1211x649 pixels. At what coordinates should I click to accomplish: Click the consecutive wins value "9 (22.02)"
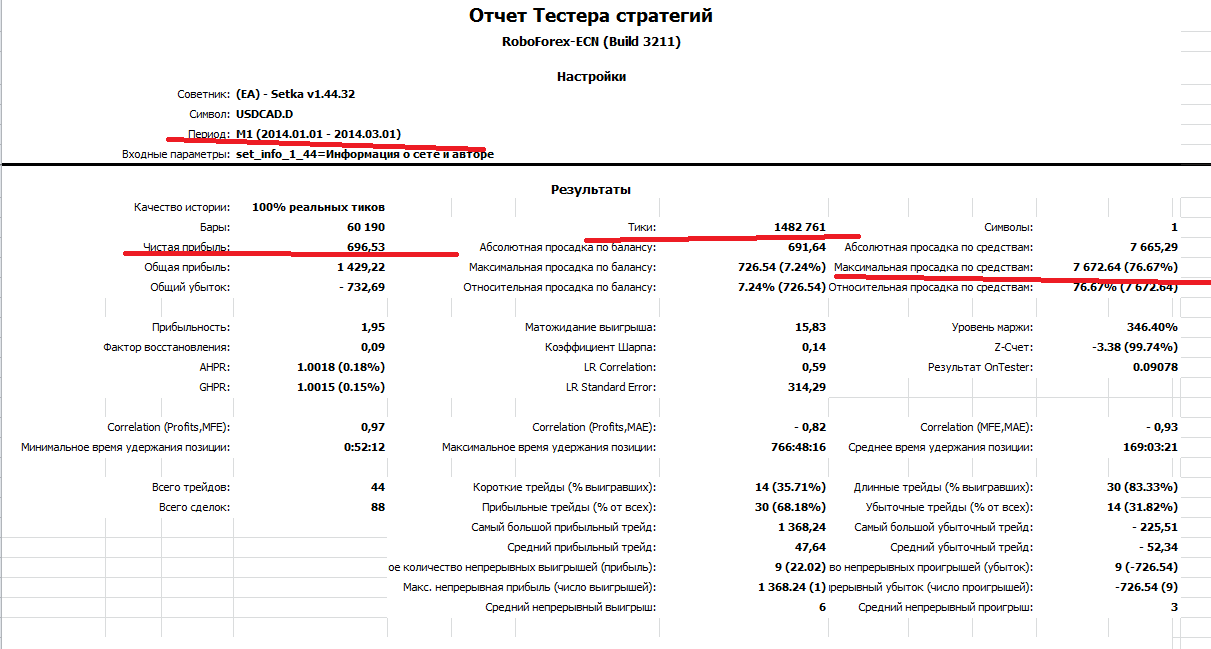798,567
